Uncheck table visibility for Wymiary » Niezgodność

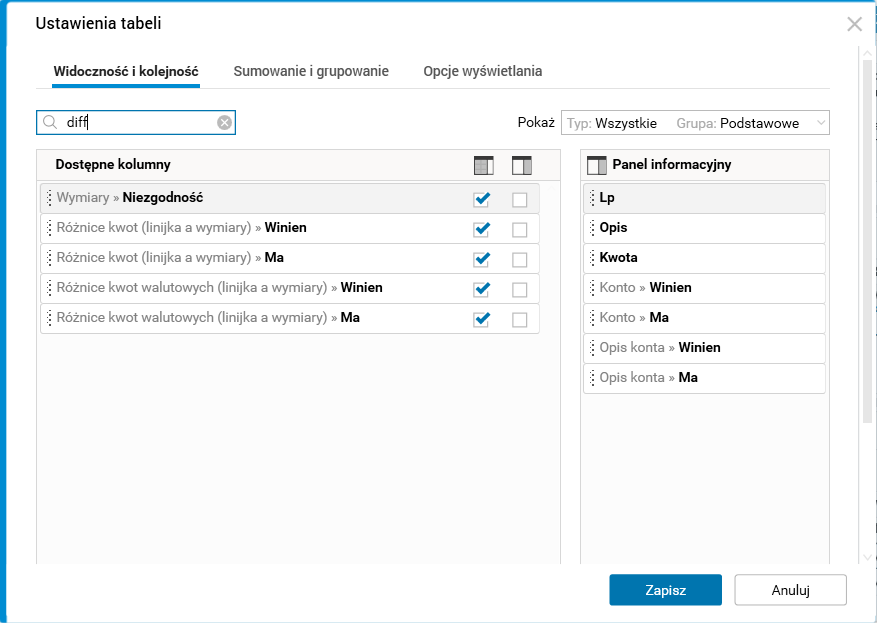click(482, 199)
